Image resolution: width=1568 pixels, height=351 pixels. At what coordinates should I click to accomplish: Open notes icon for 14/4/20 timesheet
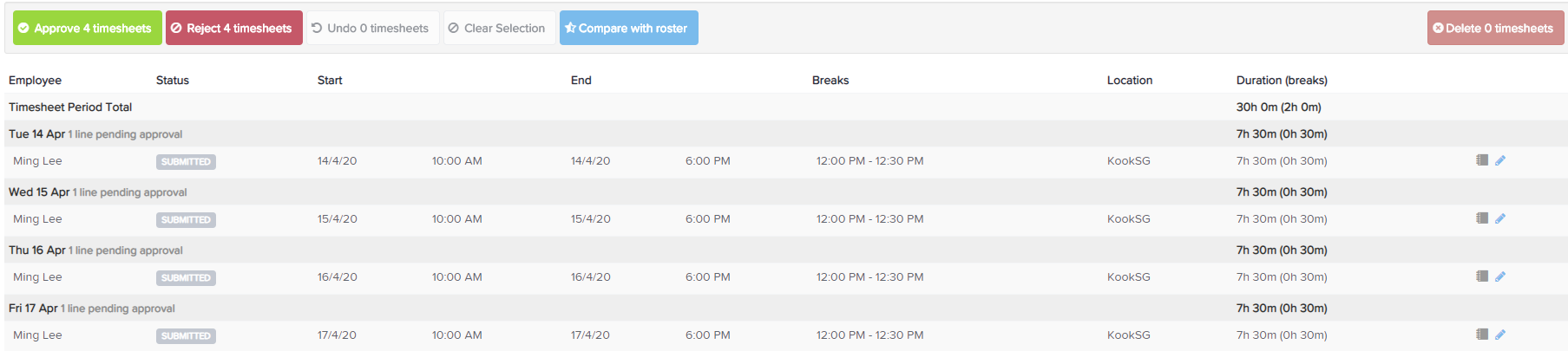(x=1482, y=160)
